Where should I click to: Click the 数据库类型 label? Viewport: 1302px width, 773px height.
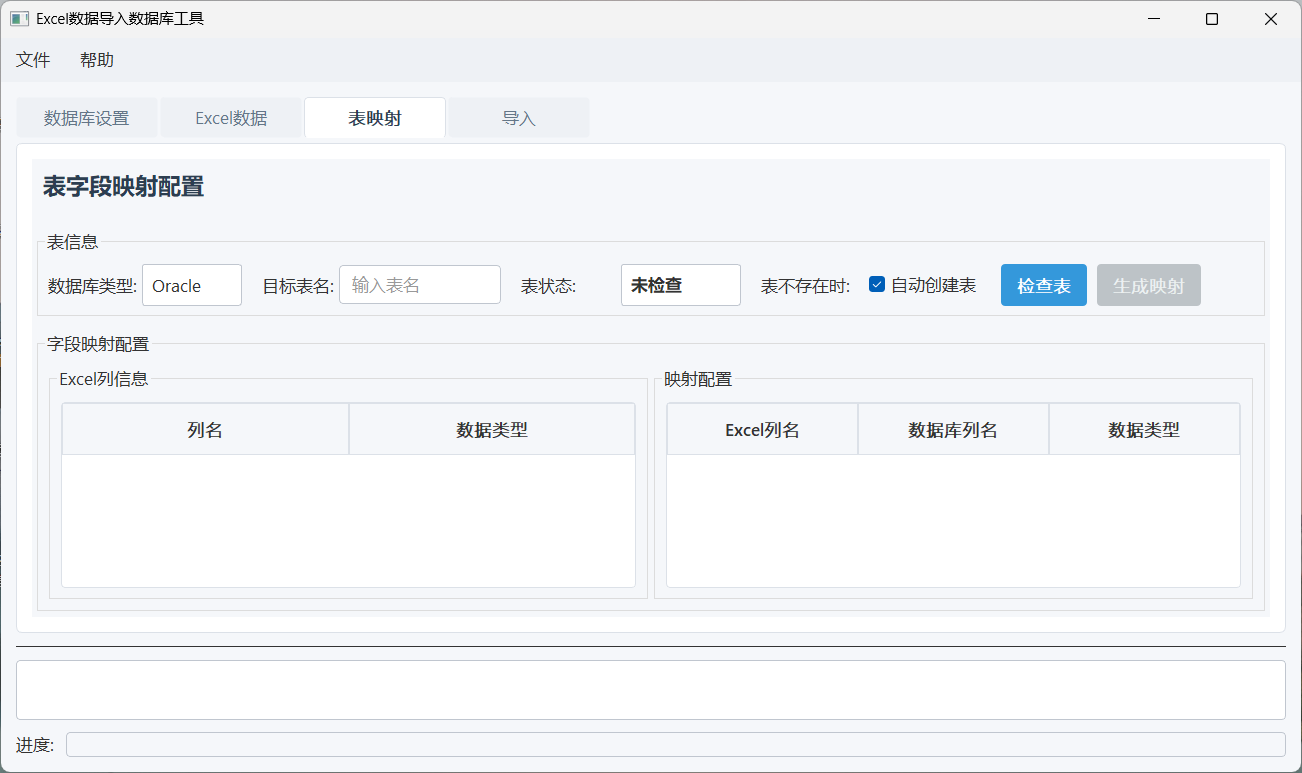(92, 286)
